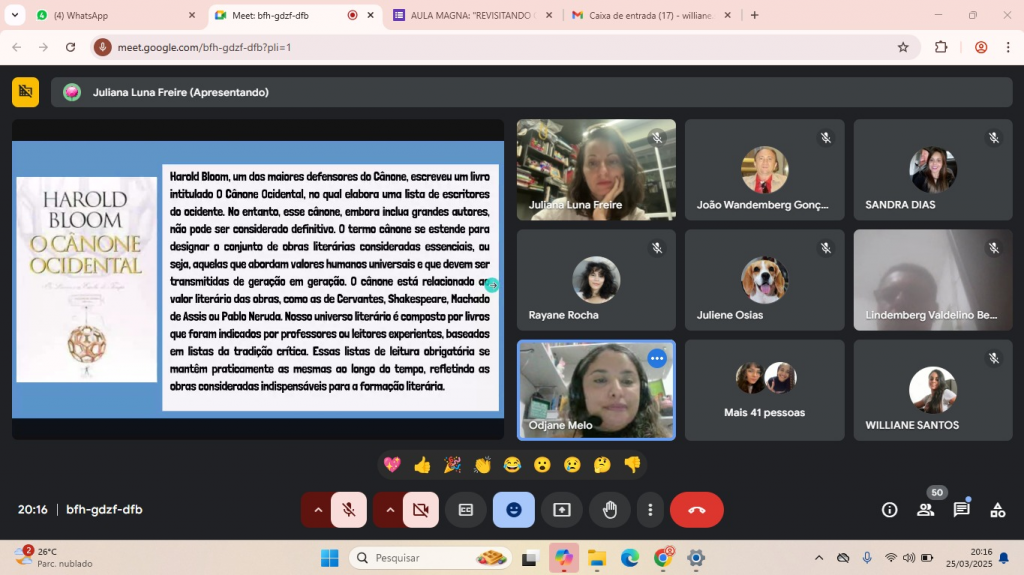The width and height of the screenshot is (1024, 575).
Task: Click the present screen button
Action: pyautogui.click(x=562, y=510)
